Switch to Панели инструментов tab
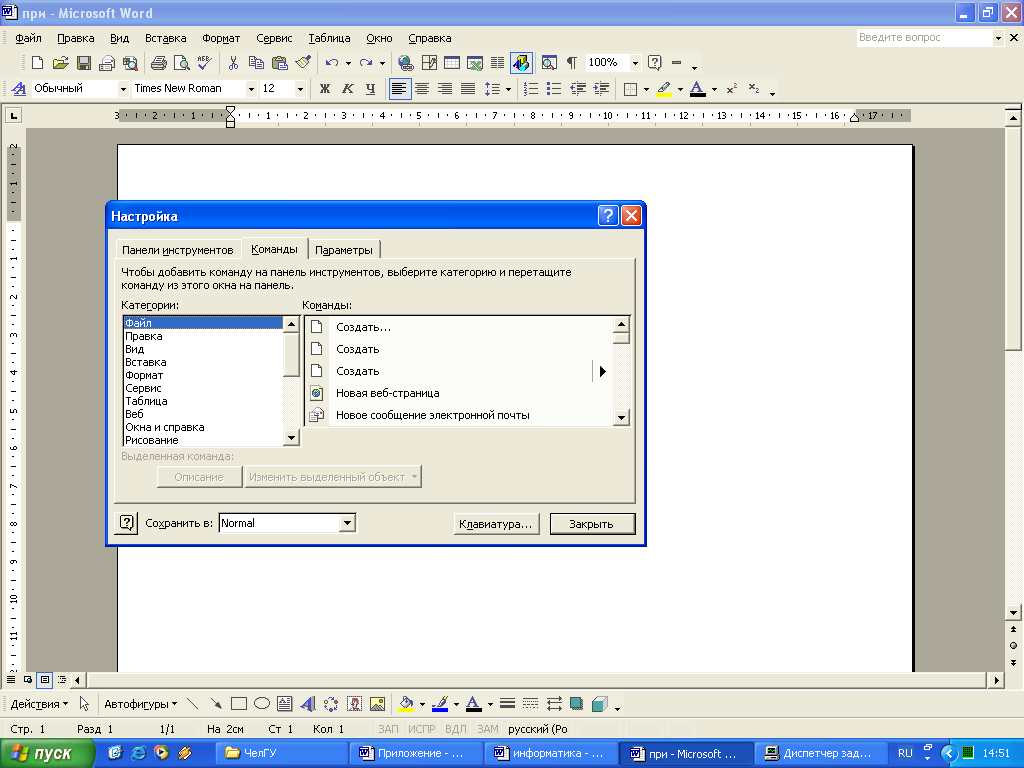1024x768 pixels. pyautogui.click(x=178, y=250)
